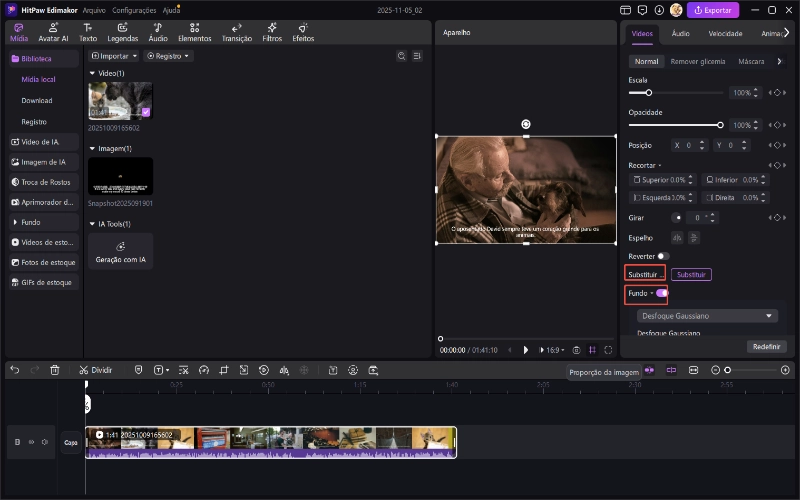Image resolution: width=800 pixels, height=500 pixels.
Task: Click the purple Substituir button
Action: tap(691, 274)
